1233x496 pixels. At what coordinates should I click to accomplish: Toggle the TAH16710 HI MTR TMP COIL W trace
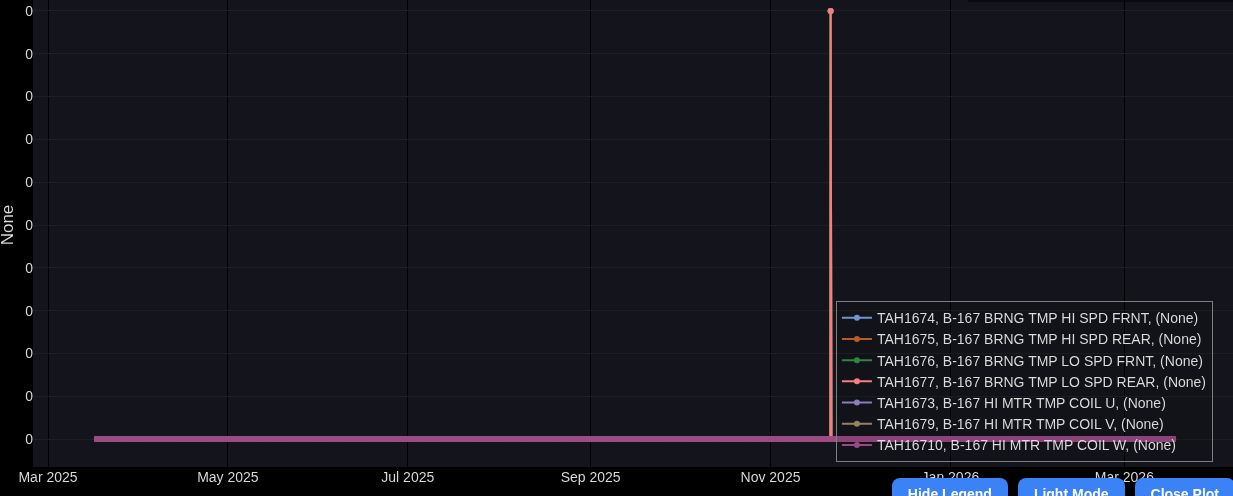(x=1025, y=445)
